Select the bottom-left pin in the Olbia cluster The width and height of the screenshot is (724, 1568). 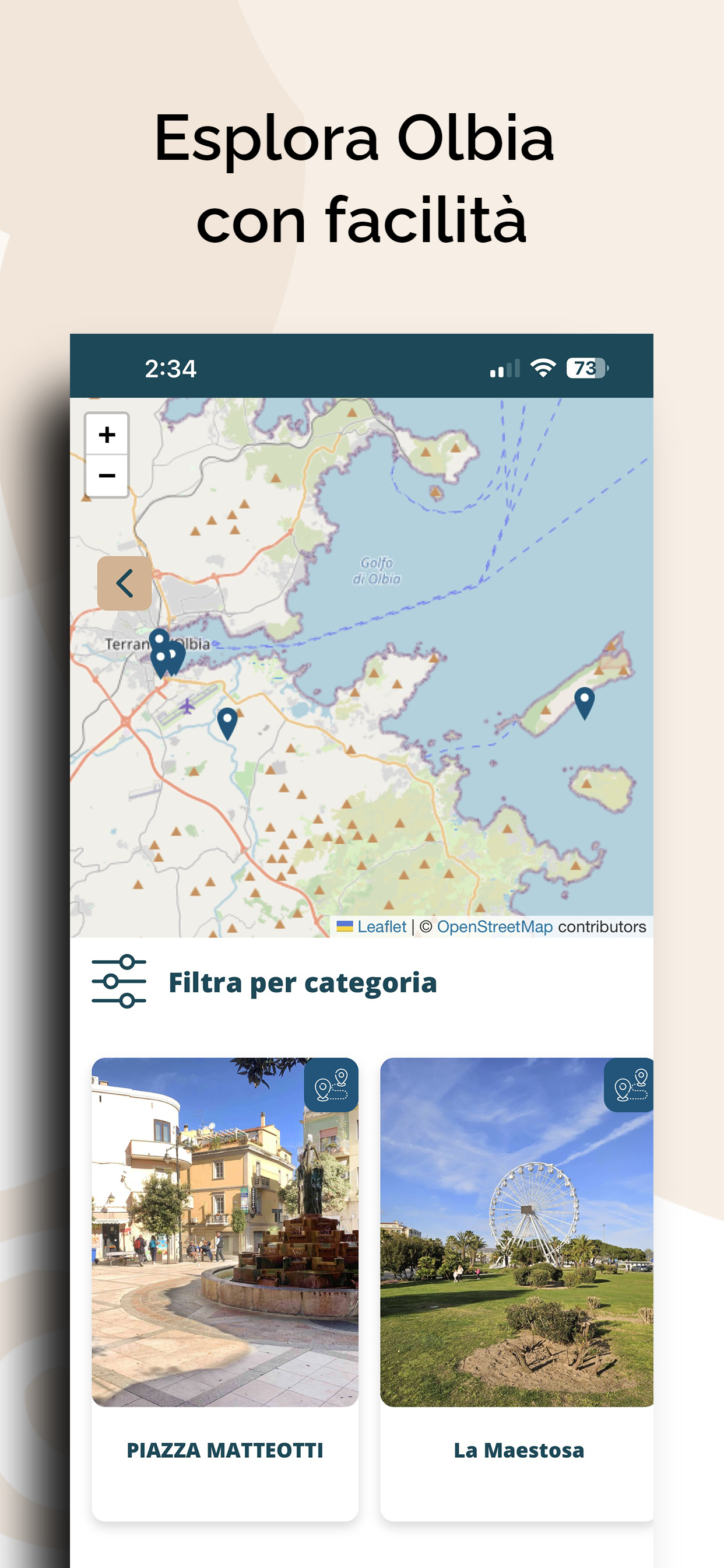point(160,663)
